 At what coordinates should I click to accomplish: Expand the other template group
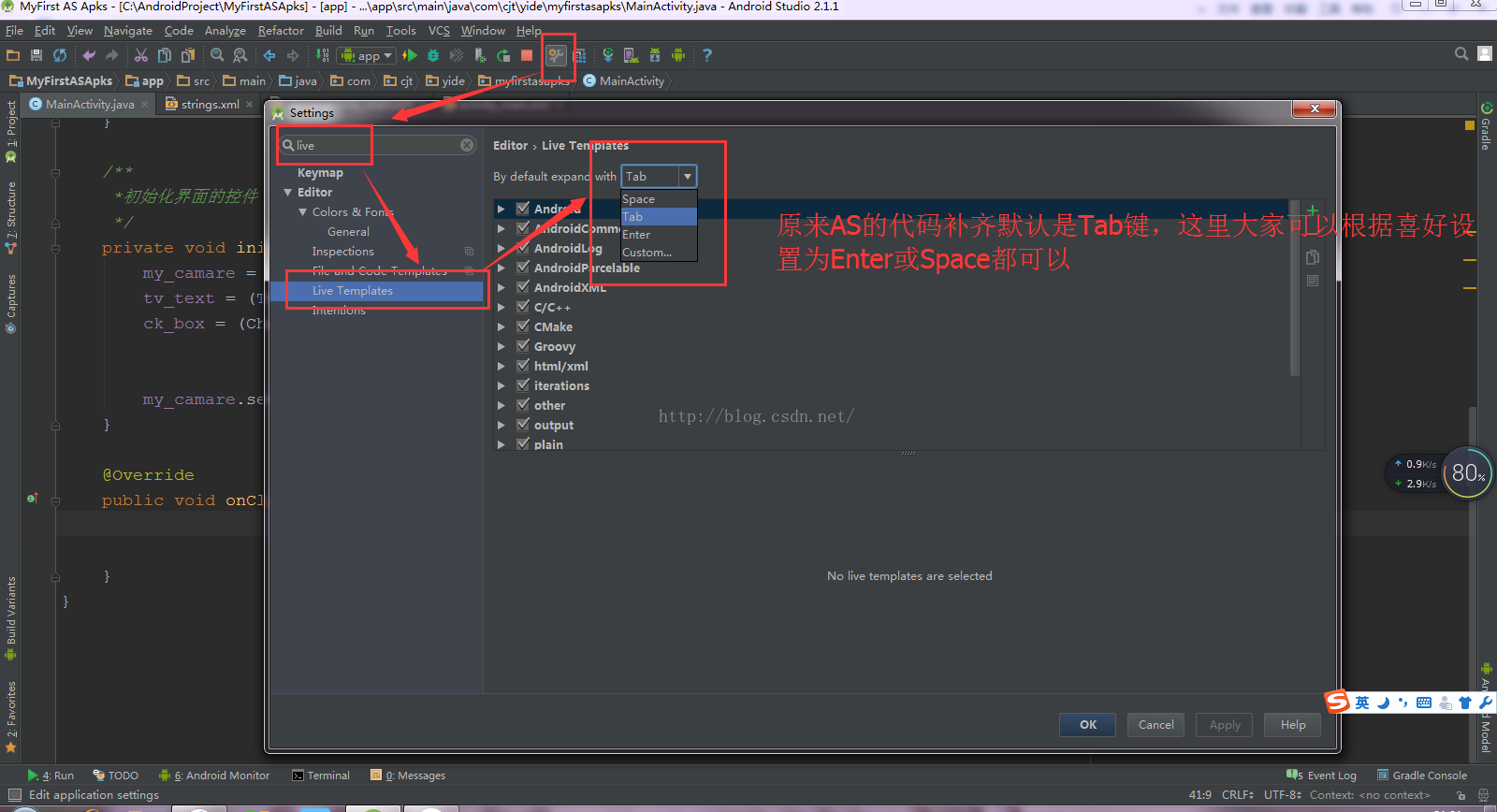(501, 405)
